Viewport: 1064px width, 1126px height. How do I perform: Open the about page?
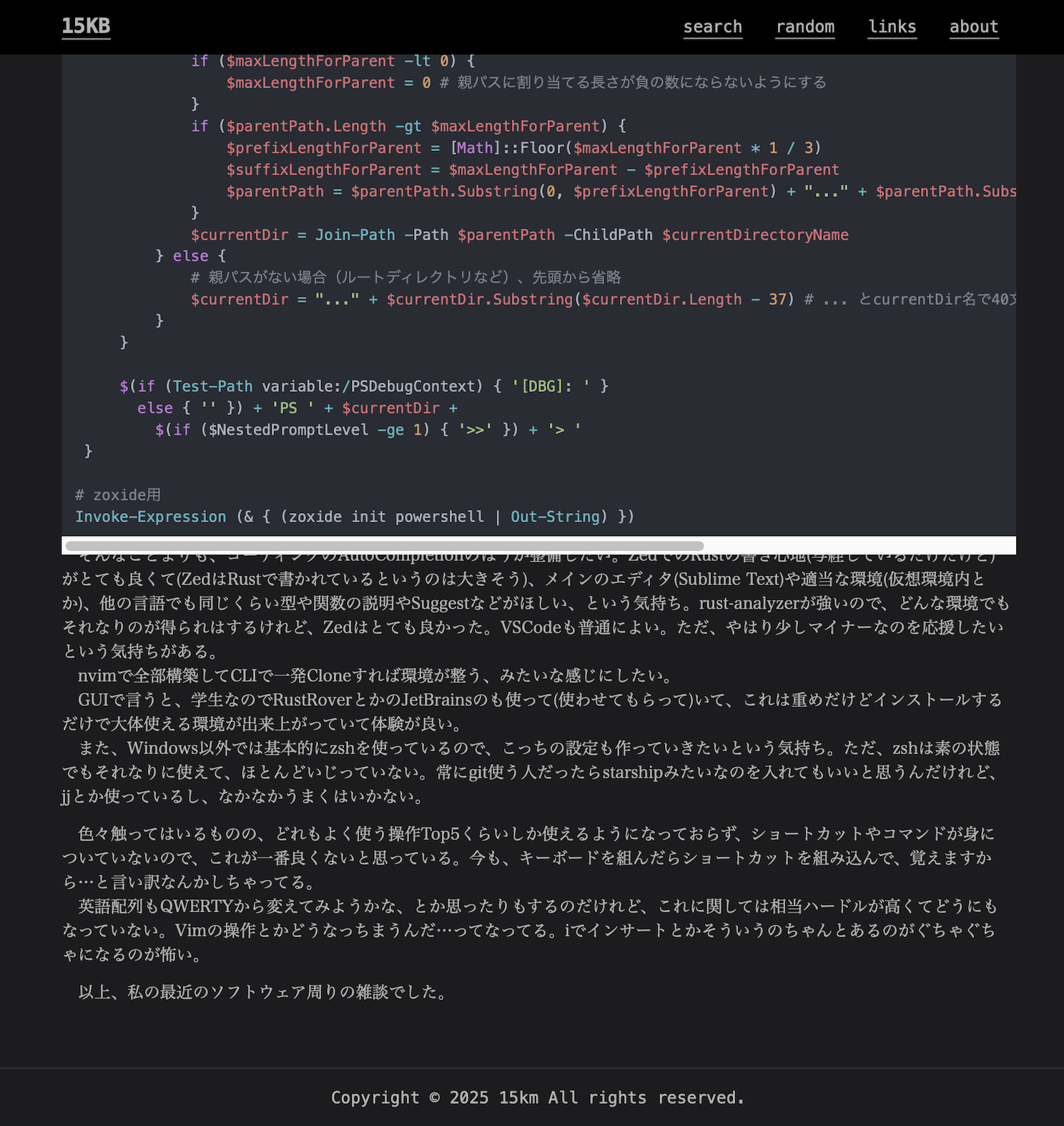[973, 27]
